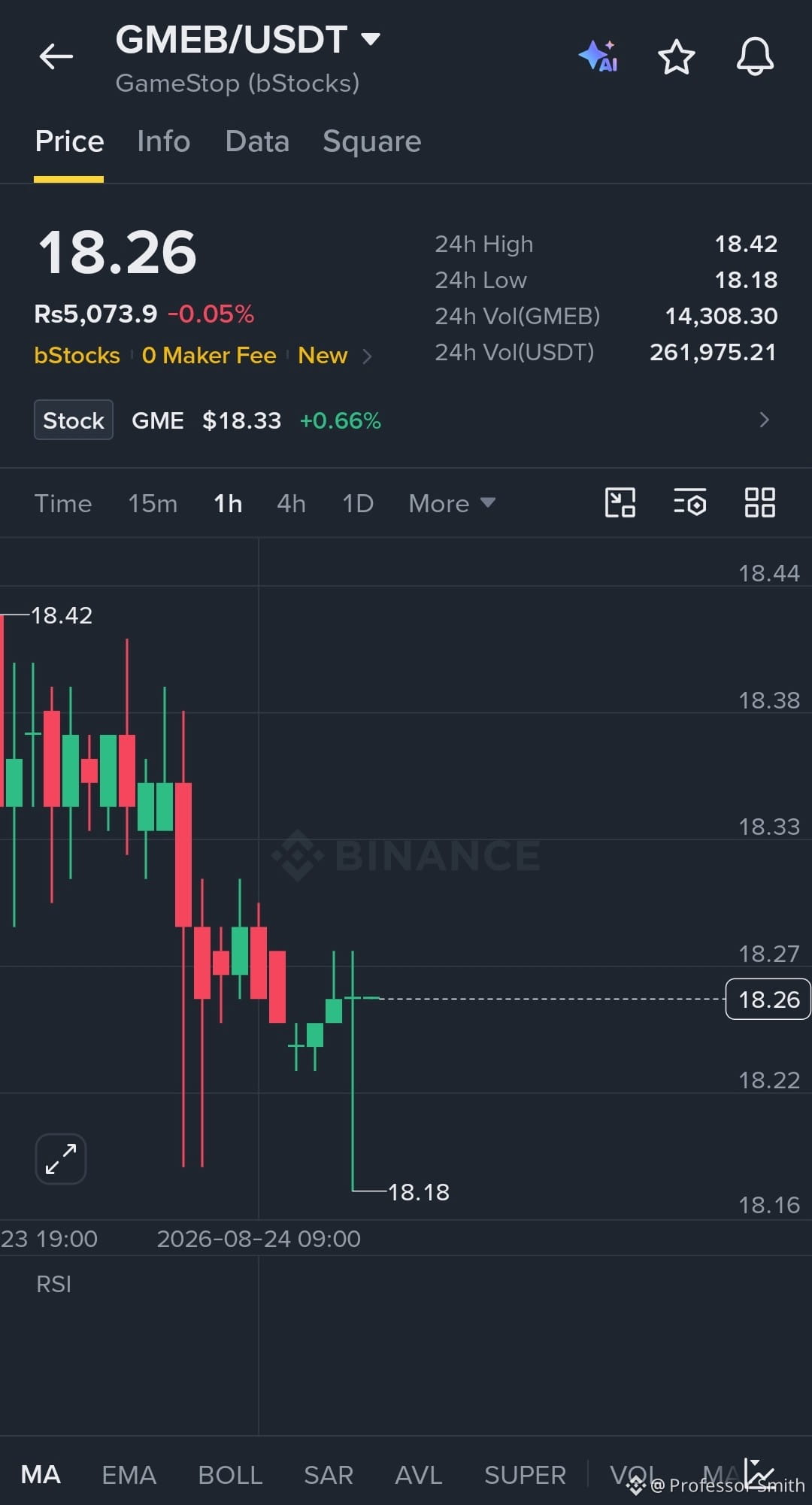Expand chart to fullscreen
Screen dimensions: 812x1505
click(61, 1158)
